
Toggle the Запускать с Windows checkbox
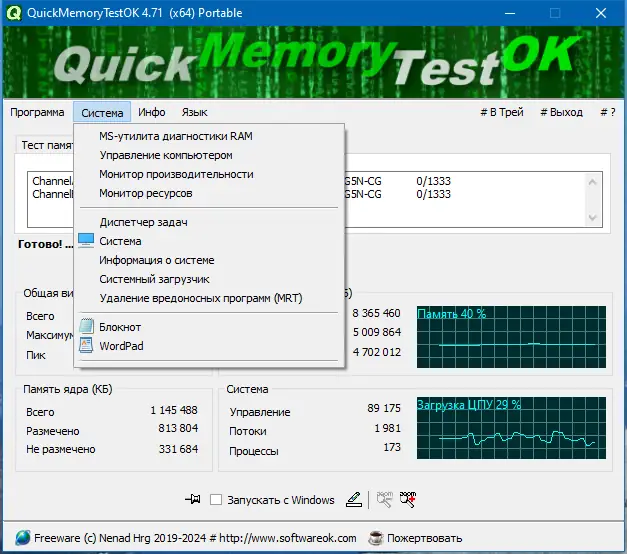pos(216,499)
